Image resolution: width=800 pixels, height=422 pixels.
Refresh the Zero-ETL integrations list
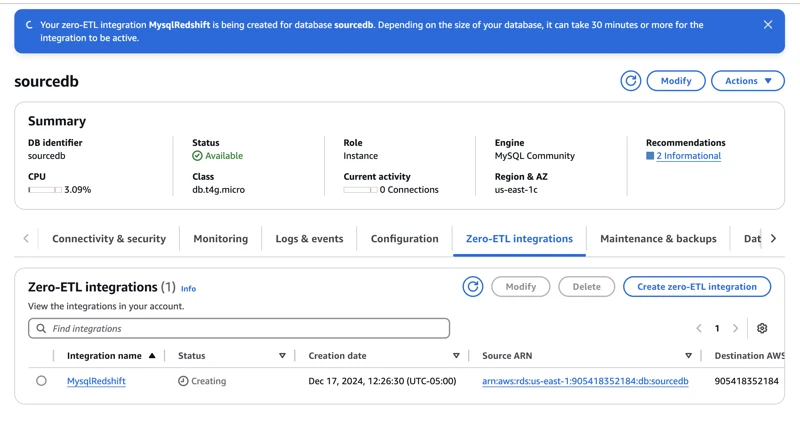(x=473, y=287)
